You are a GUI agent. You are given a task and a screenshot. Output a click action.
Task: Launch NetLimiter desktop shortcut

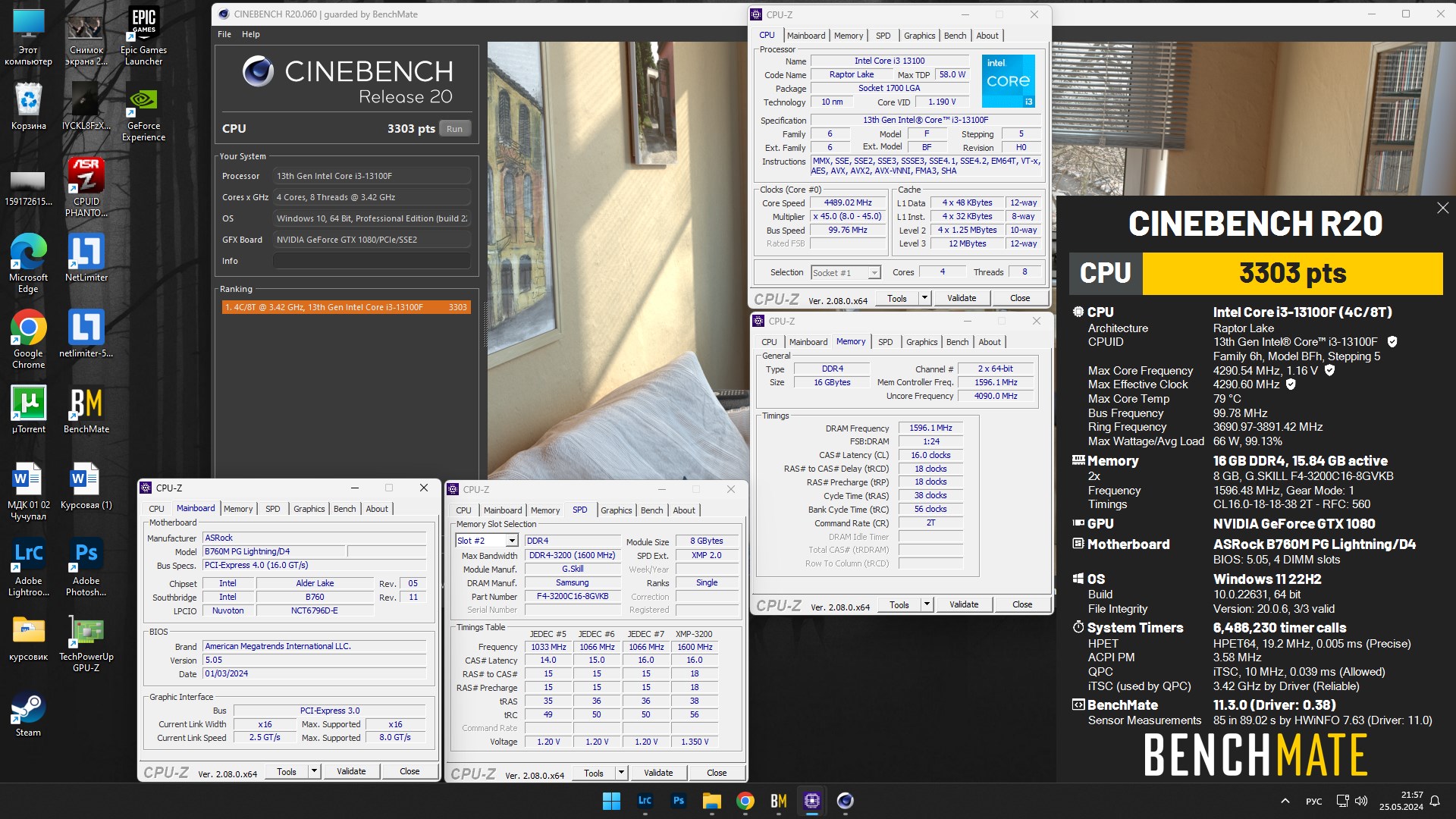point(86,258)
